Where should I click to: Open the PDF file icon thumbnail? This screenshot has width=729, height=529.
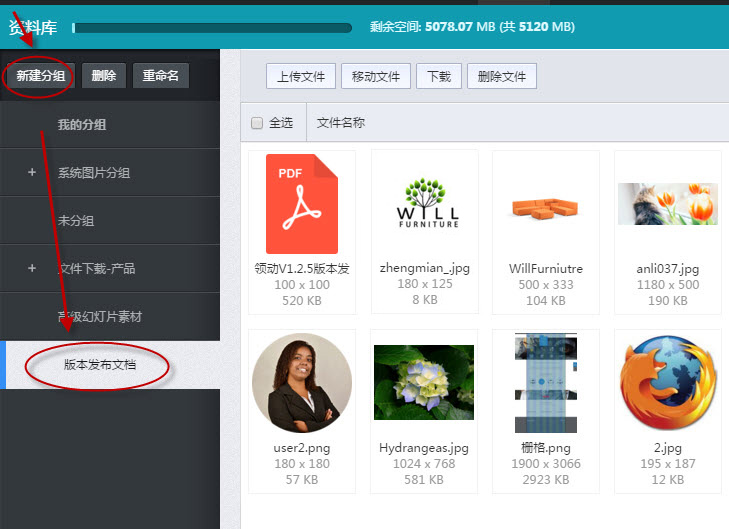pos(301,204)
